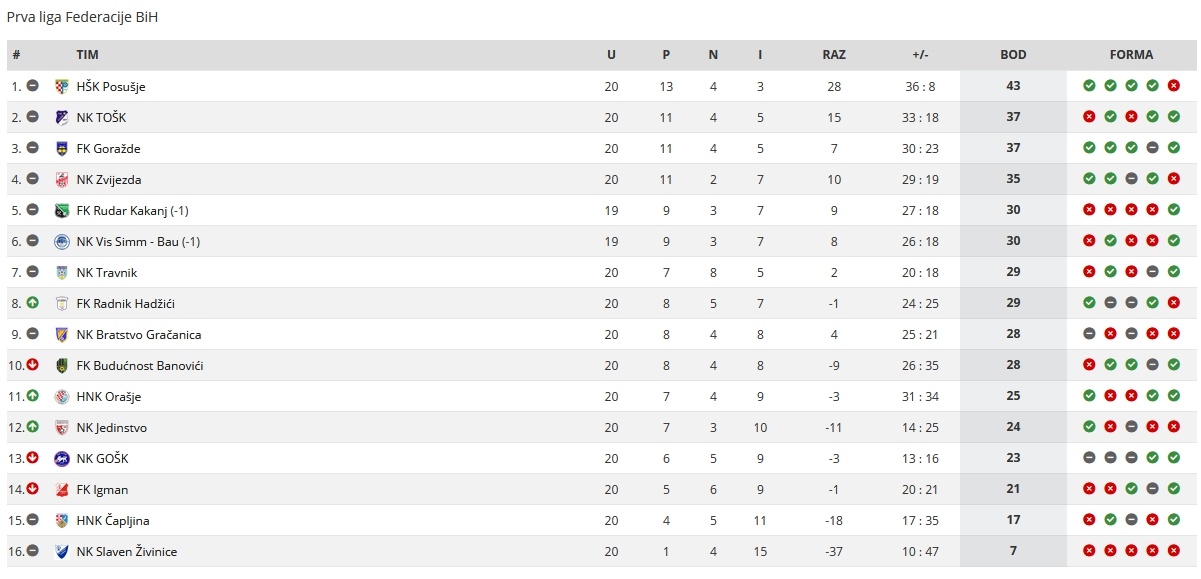Click the TIM column header
Viewport: 1201px width, 579px height.
[x=87, y=55]
